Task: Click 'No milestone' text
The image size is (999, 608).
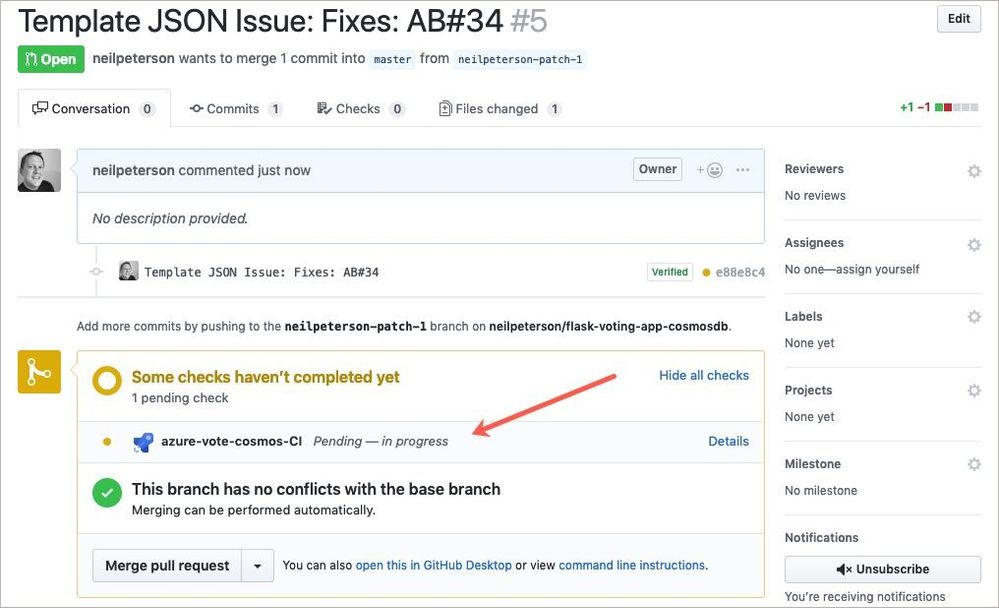Action: 821,491
